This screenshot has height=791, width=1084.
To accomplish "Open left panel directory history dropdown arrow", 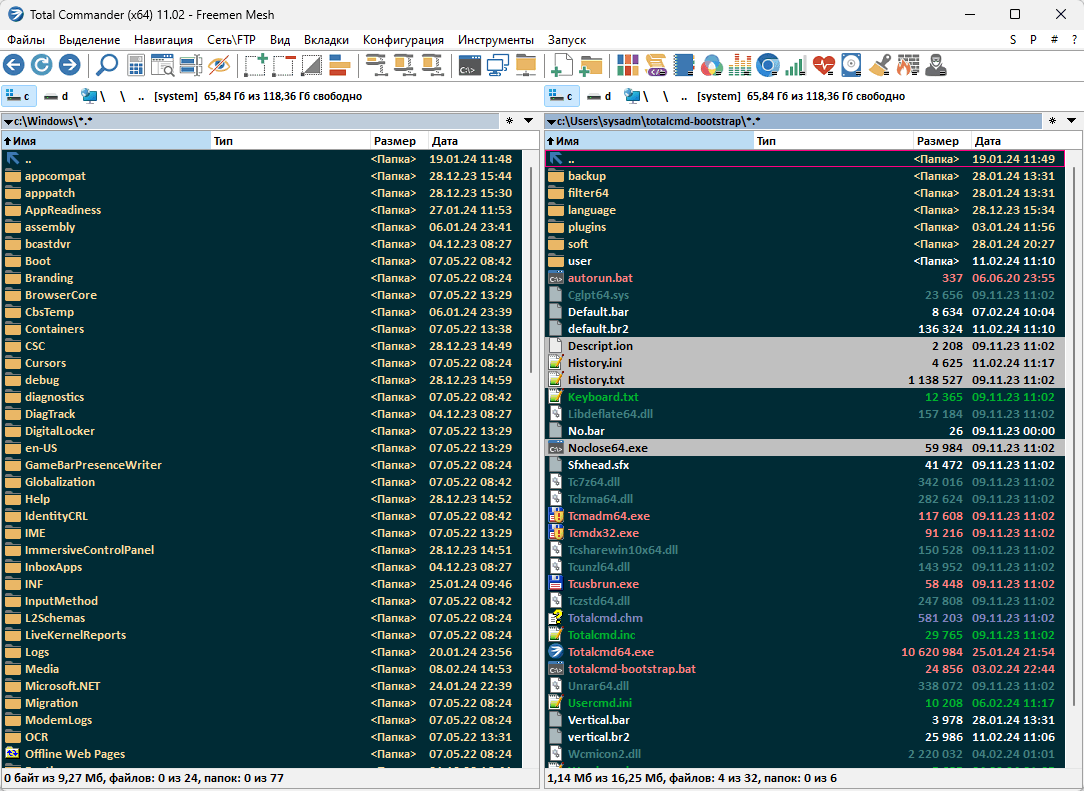I will (529, 121).
